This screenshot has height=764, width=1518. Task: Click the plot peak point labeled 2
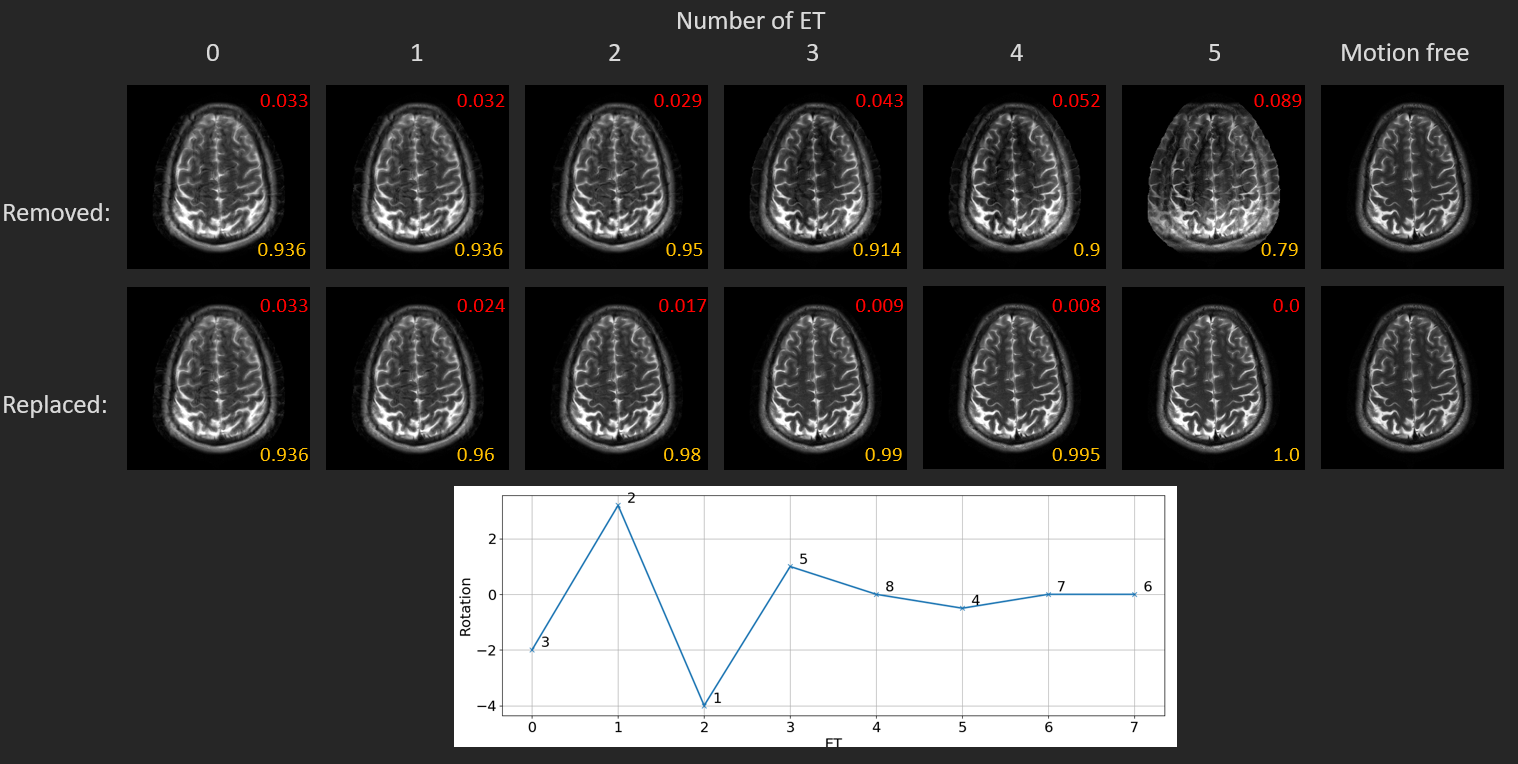coord(618,505)
